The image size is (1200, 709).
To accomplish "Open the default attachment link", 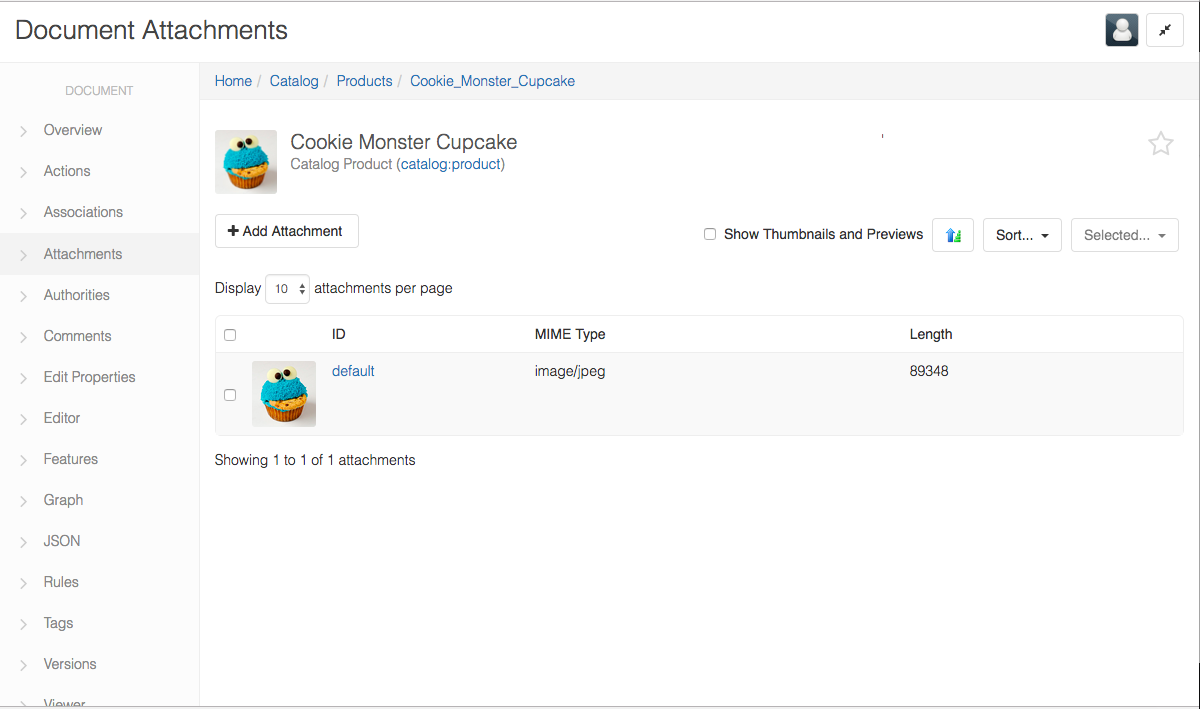I will (x=353, y=371).
